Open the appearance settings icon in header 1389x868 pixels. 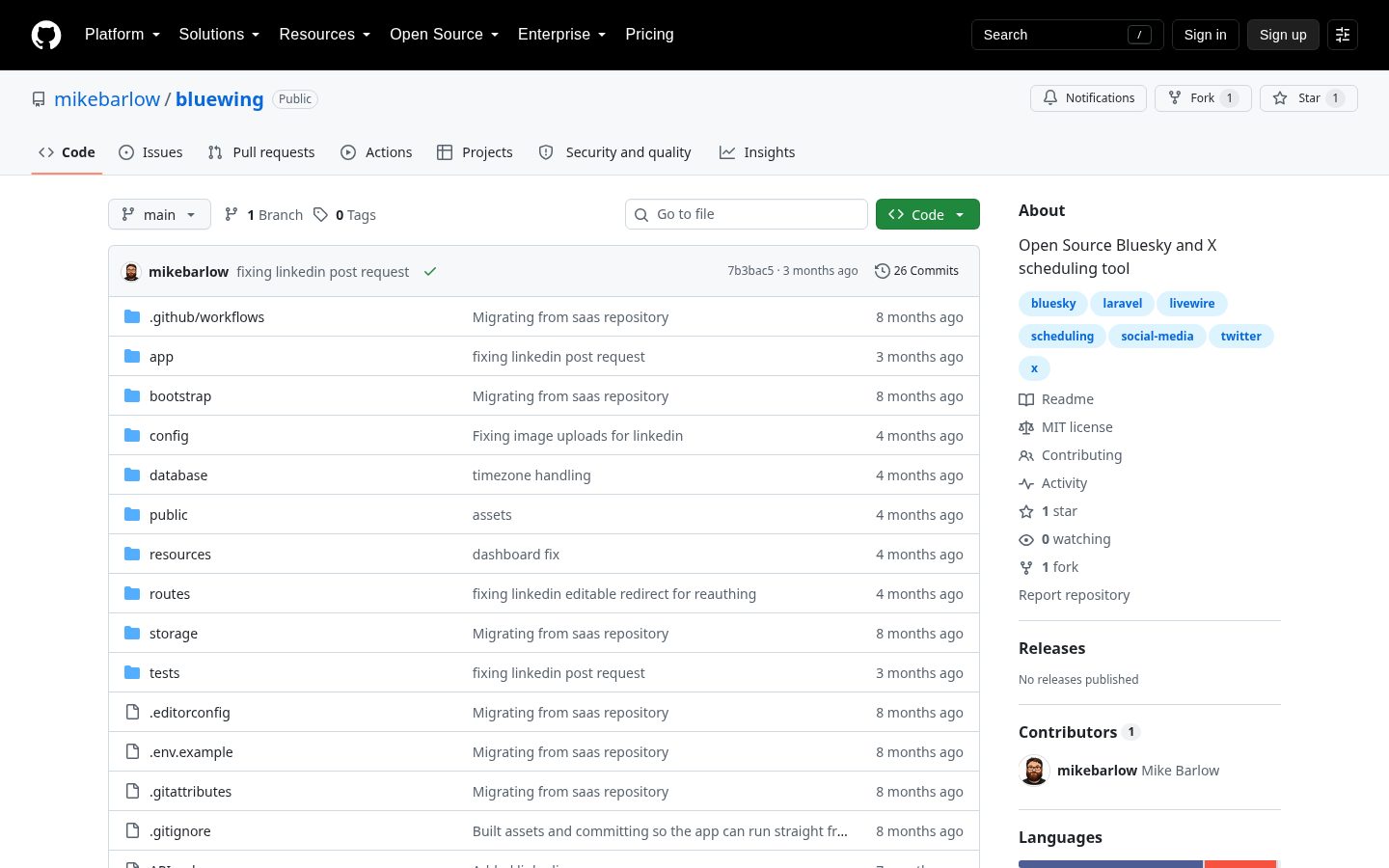pos(1343,35)
